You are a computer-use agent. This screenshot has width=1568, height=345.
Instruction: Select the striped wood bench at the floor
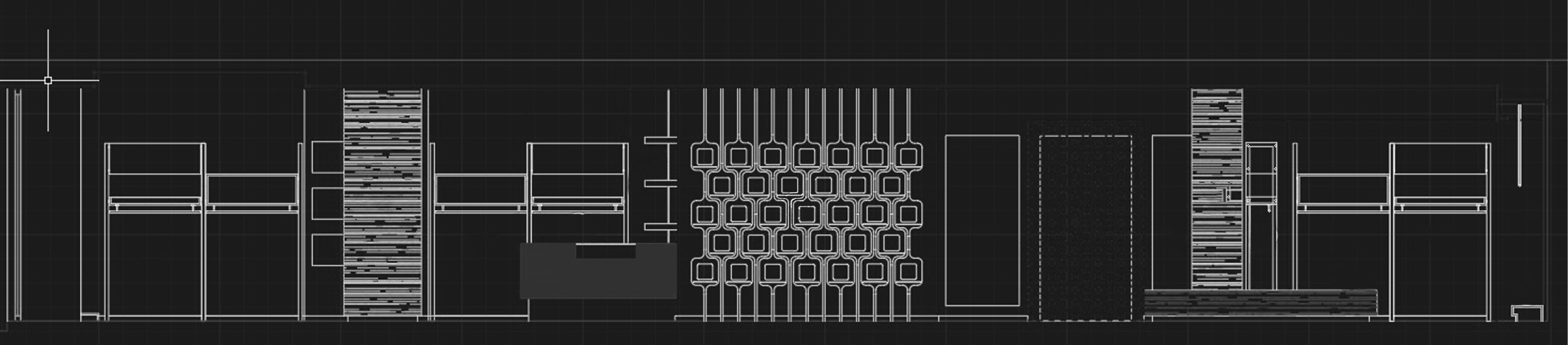pyautogui.click(x=1260, y=302)
